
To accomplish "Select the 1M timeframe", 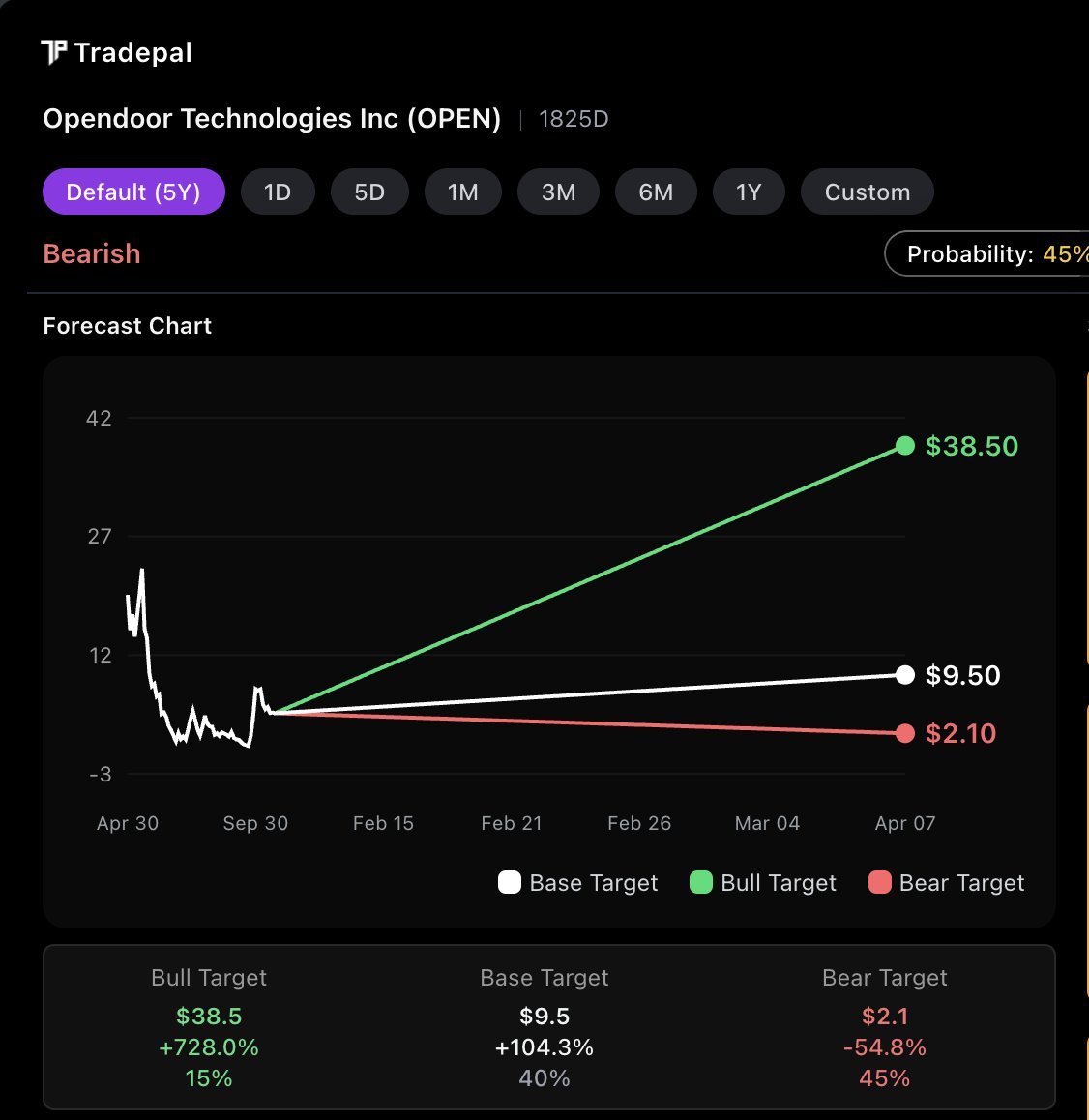I will pos(462,192).
